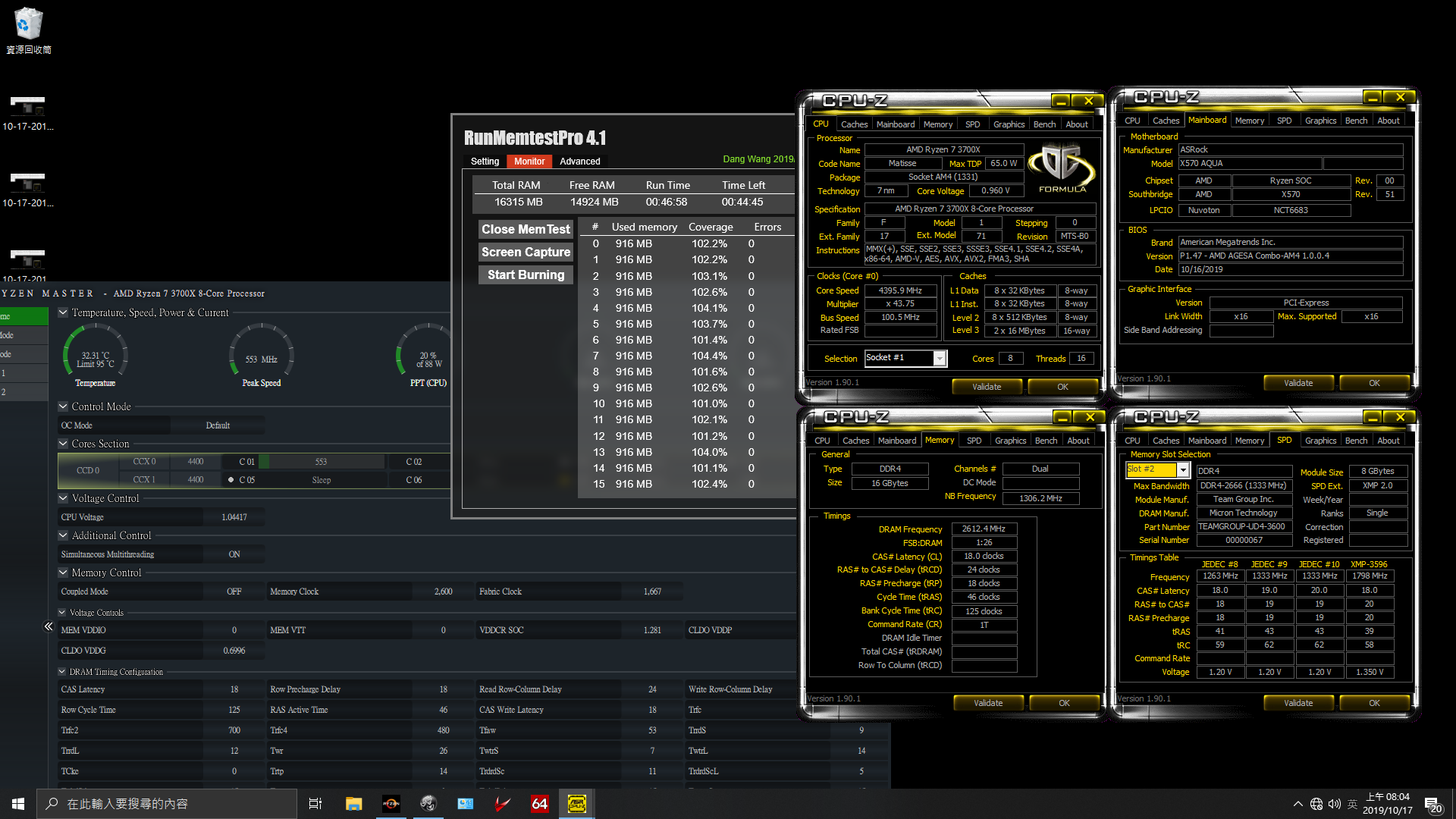Image resolution: width=1456 pixels, height=819 pixels.
Task: Click the Windows search text box
Action: point(167,804)
